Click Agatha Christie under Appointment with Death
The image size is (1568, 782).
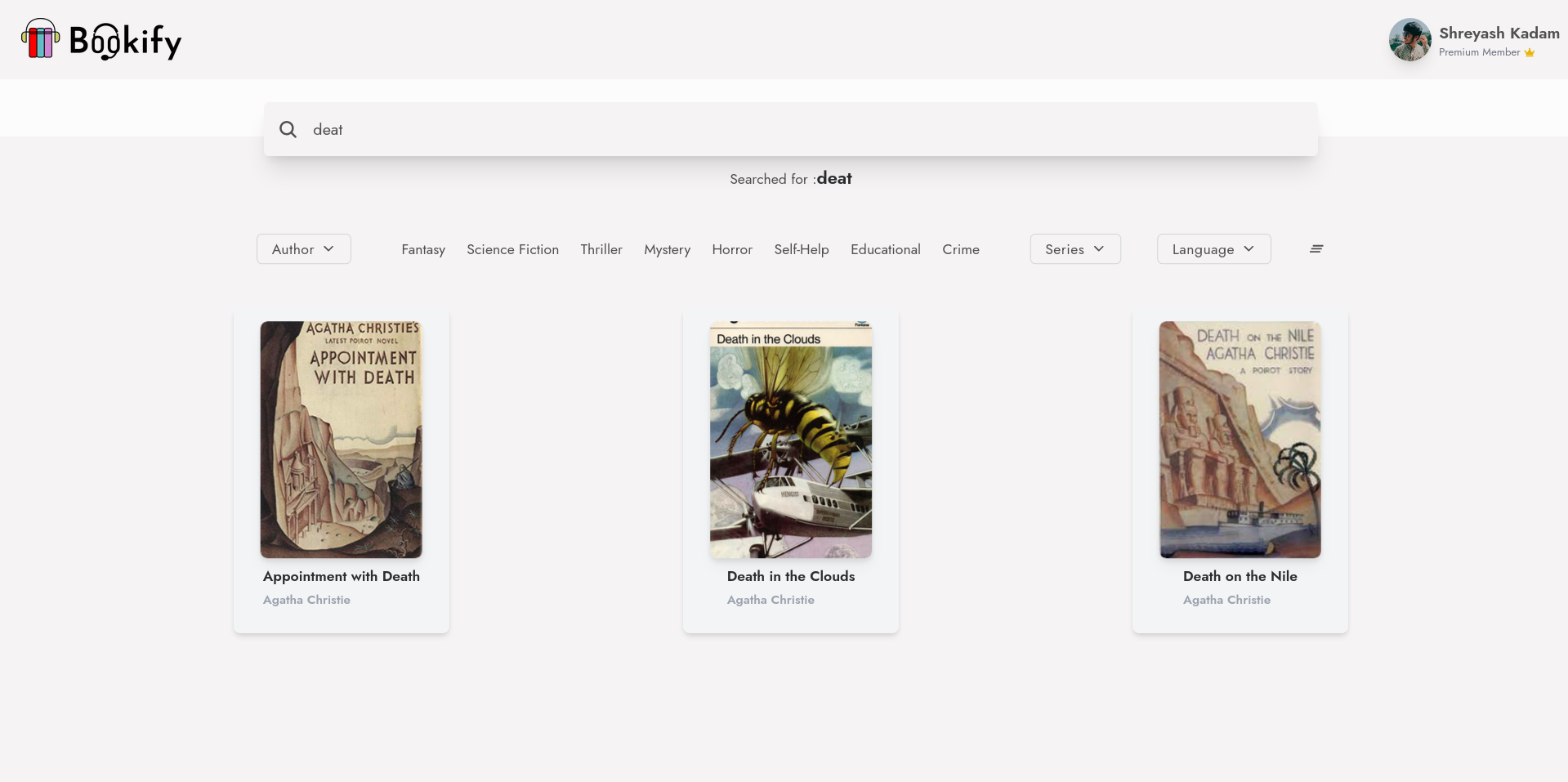(306, 600)
